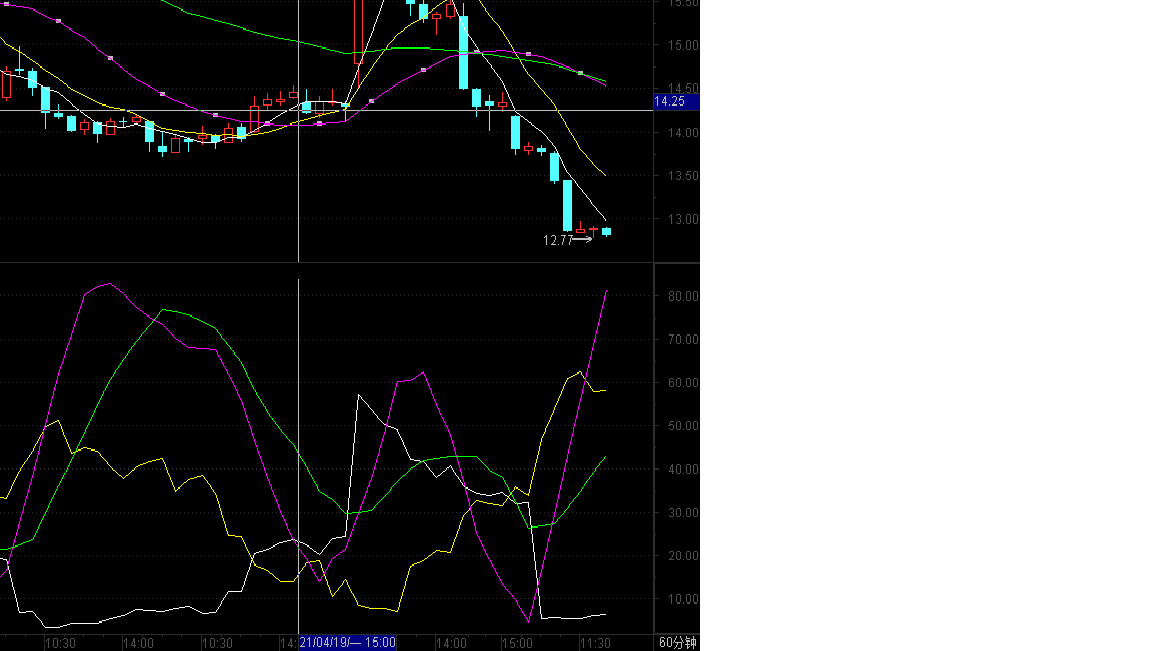
Task: Select the 60.00 indicator axis label
Action: (683, 383)
